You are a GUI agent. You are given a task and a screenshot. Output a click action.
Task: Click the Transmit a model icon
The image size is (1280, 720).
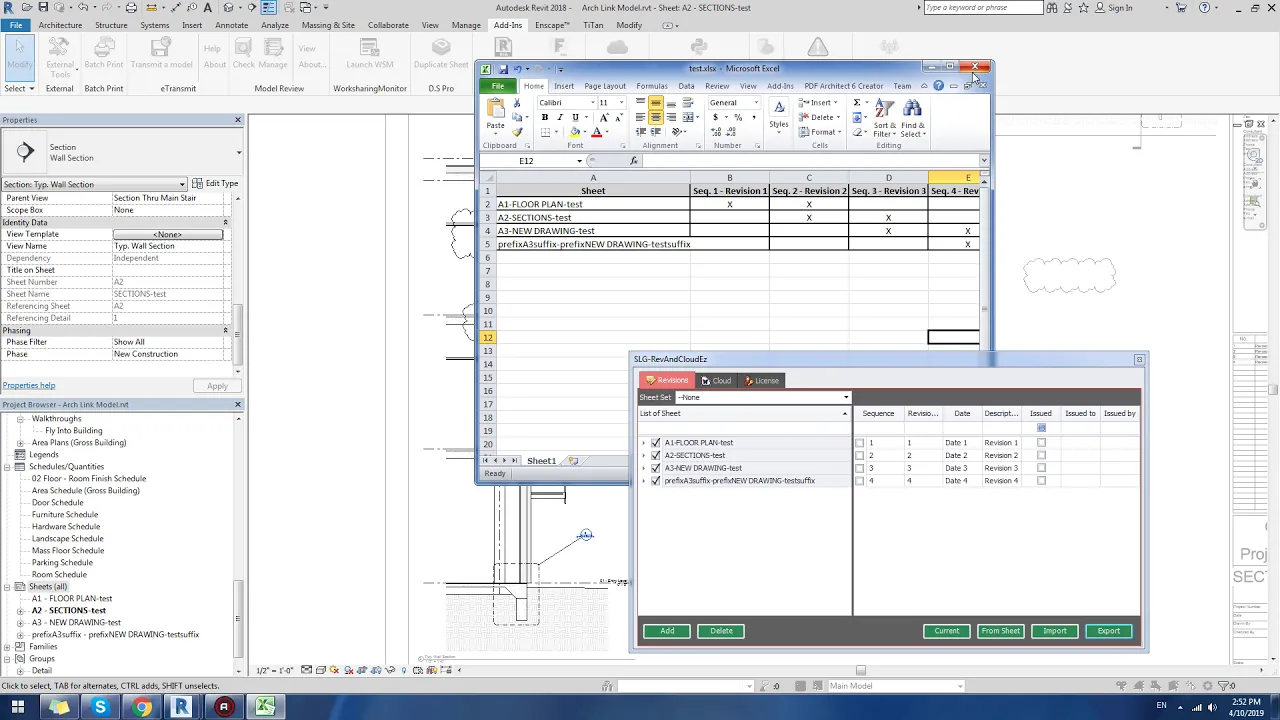160,49
